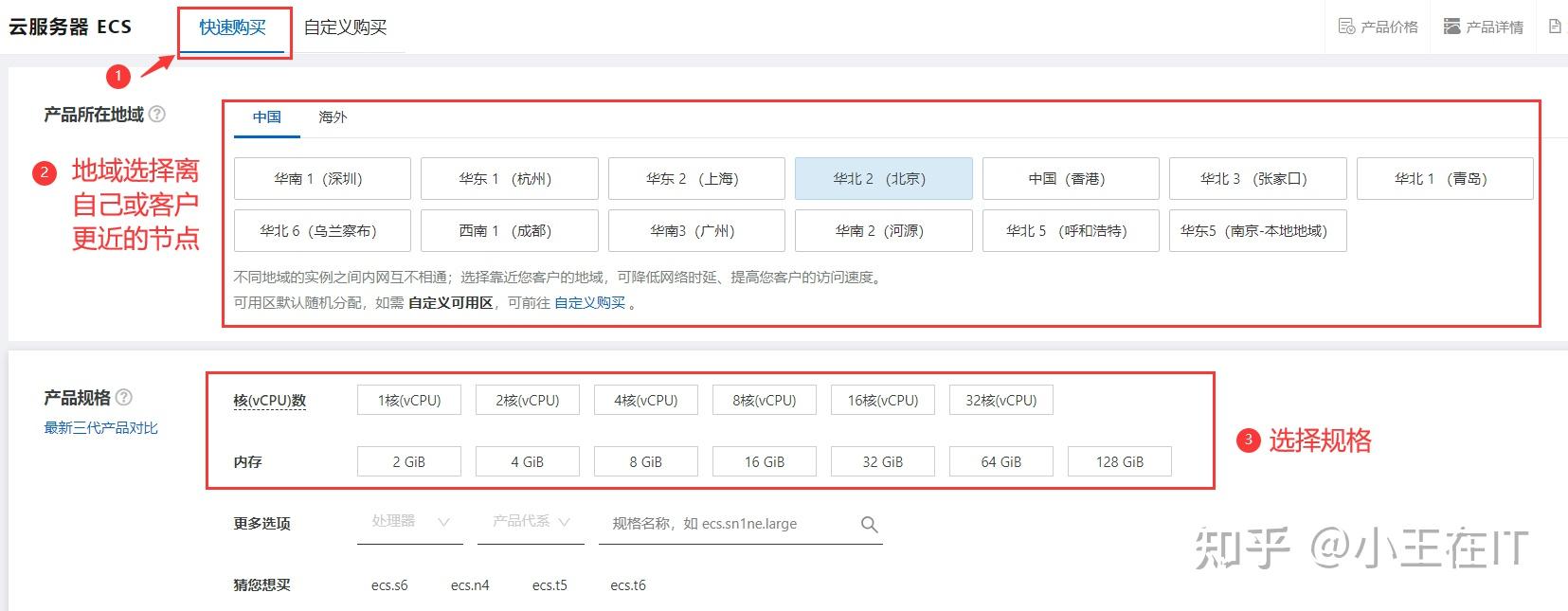Viewport: 1568px width, 611px height.
Task: Pick suggested spec ecs.n4
Action: point(470,585)
